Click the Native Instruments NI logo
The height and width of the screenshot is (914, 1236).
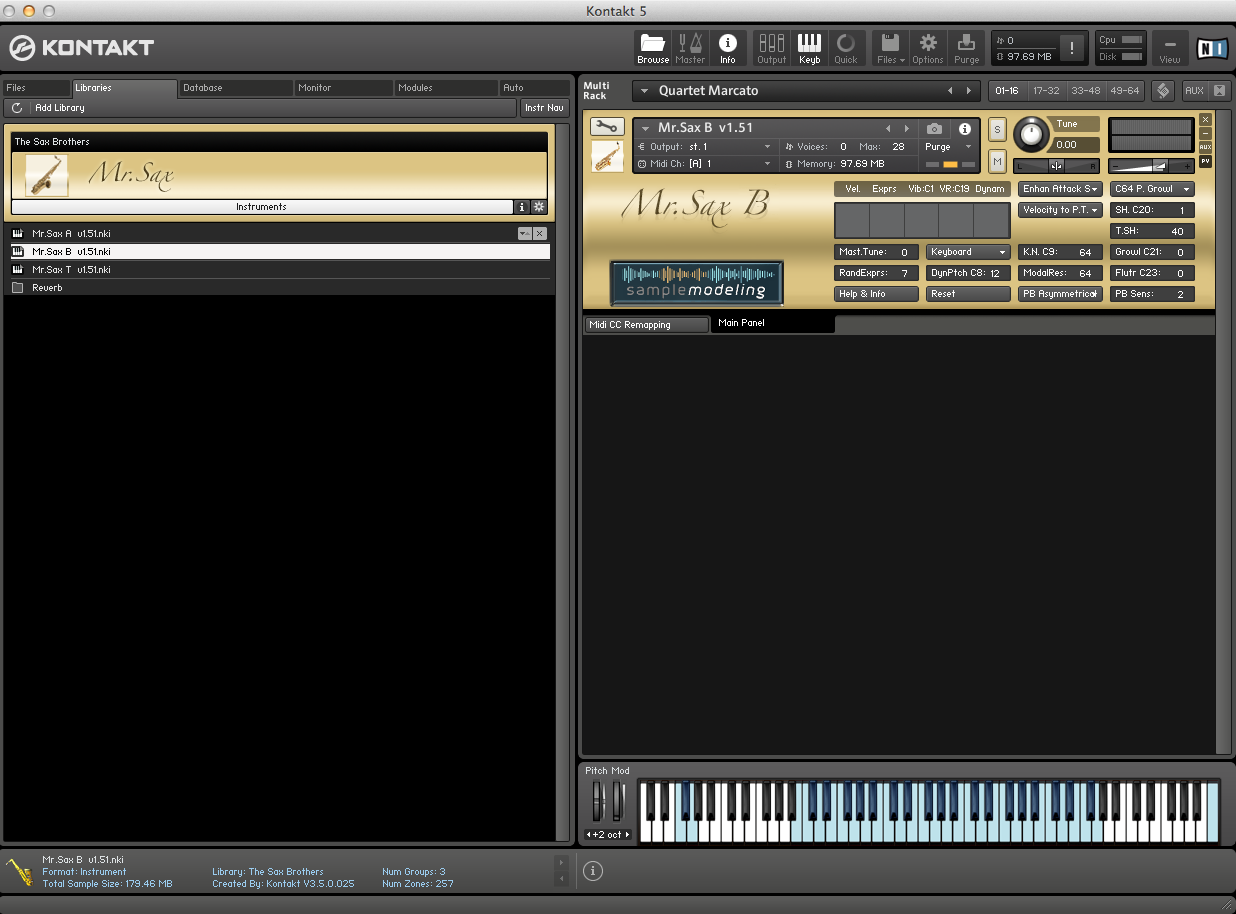coord(1211,48)
